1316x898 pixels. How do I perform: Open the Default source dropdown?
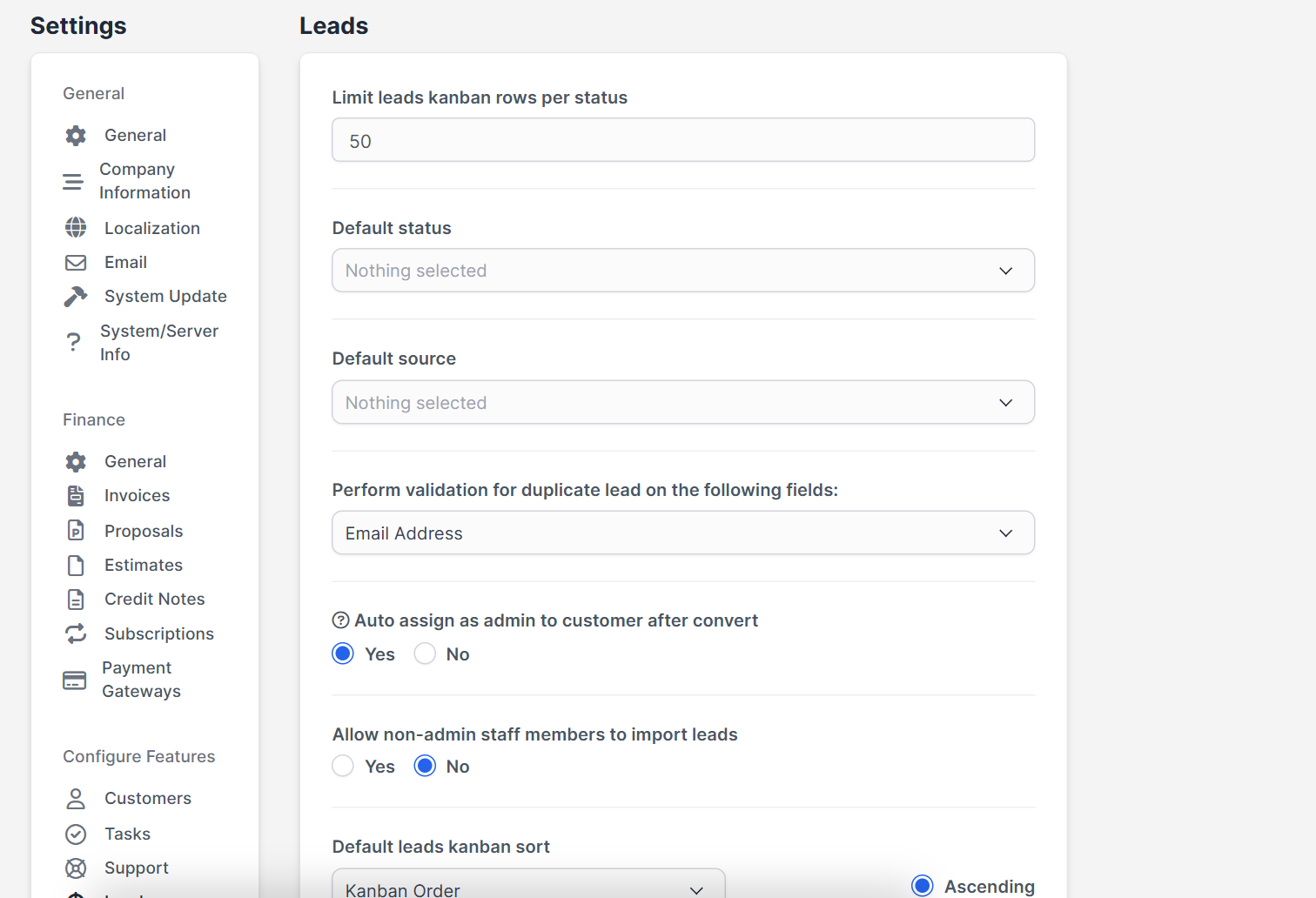(683, 402)
